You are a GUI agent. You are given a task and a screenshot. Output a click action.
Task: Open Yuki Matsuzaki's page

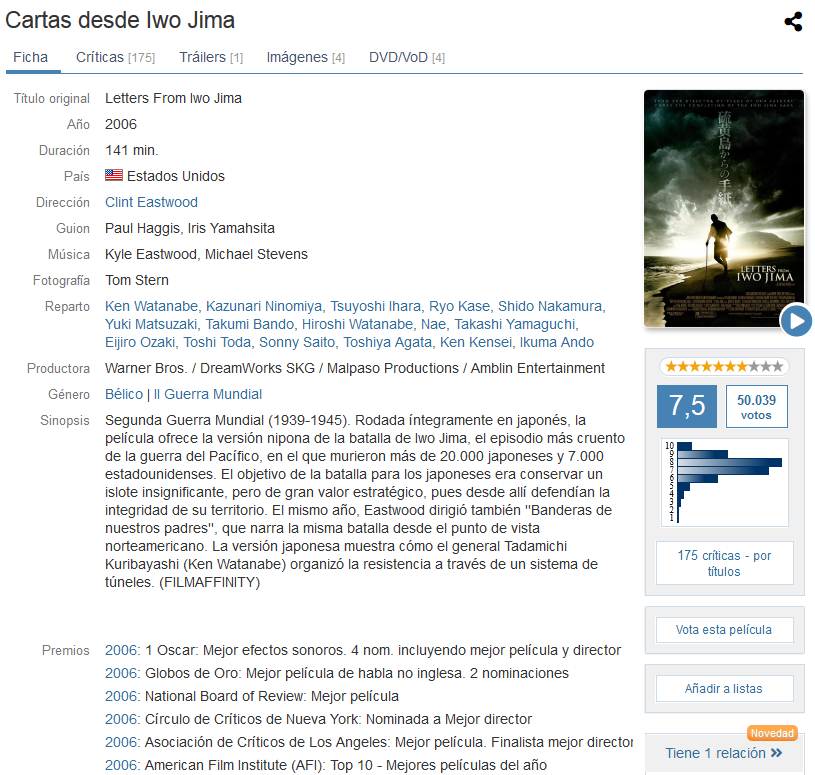151,324
